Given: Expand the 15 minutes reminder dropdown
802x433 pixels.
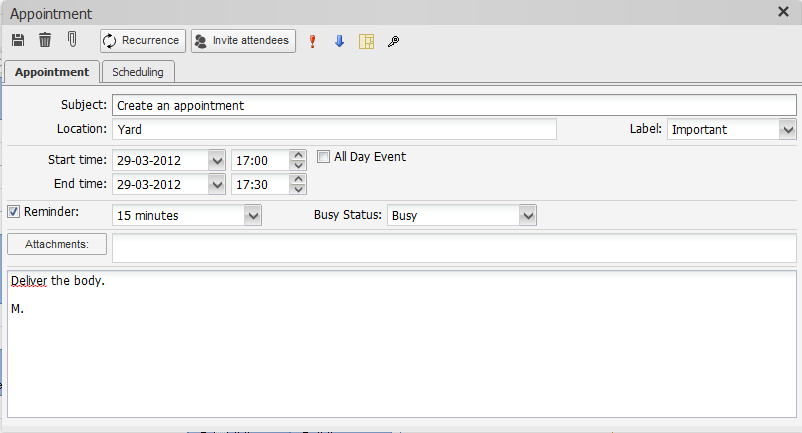Looking at the screenshot, I should coord(252,215).
